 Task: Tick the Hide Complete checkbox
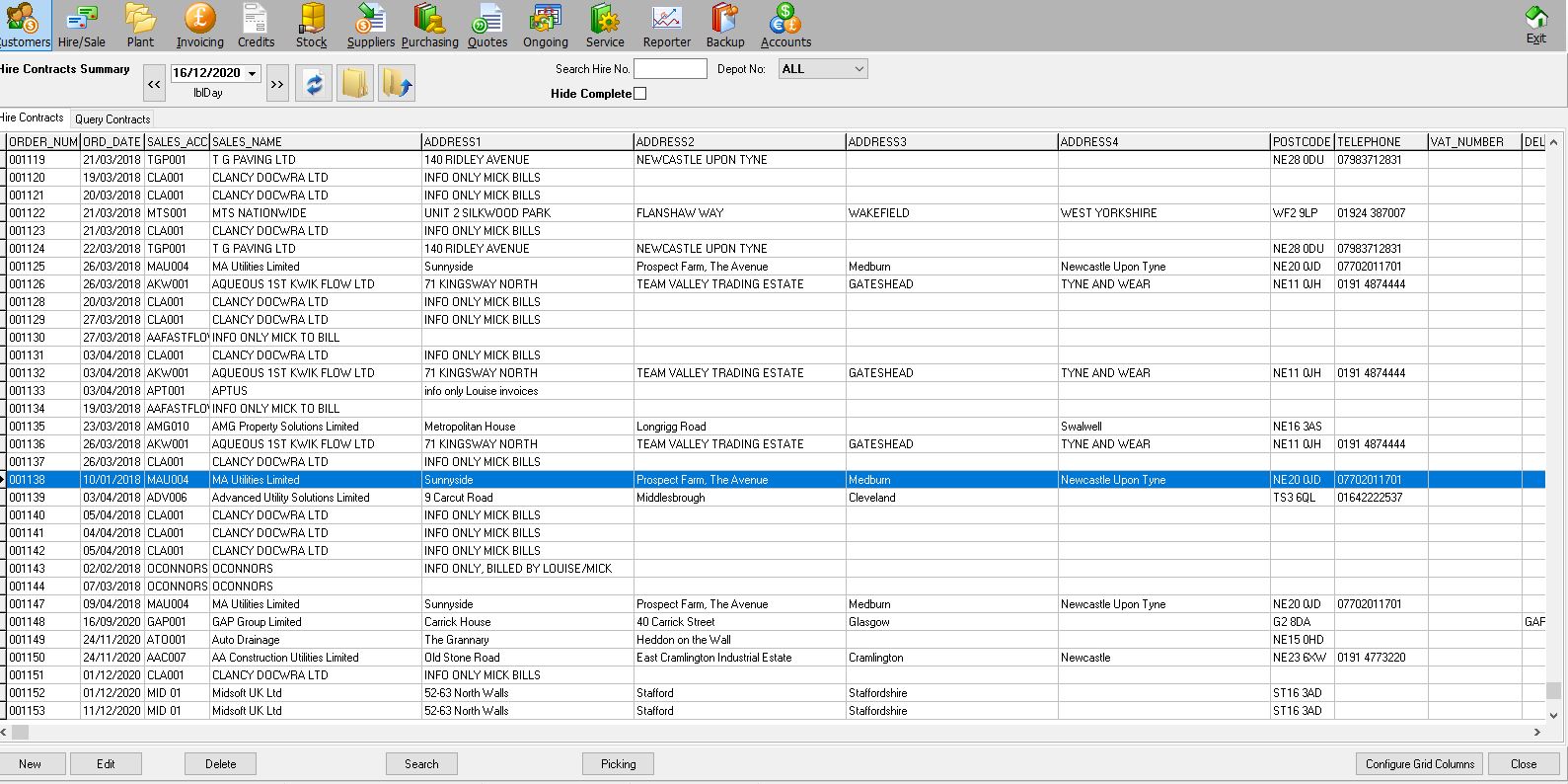point(639,94)
